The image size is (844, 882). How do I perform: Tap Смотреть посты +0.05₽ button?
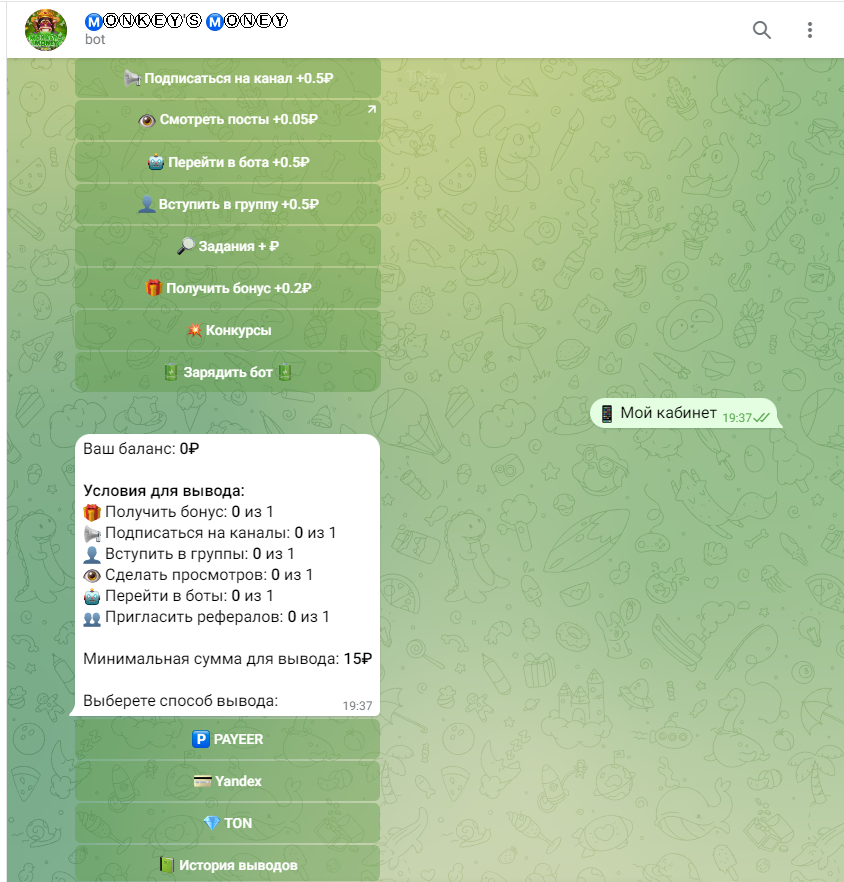click(228, 120)
